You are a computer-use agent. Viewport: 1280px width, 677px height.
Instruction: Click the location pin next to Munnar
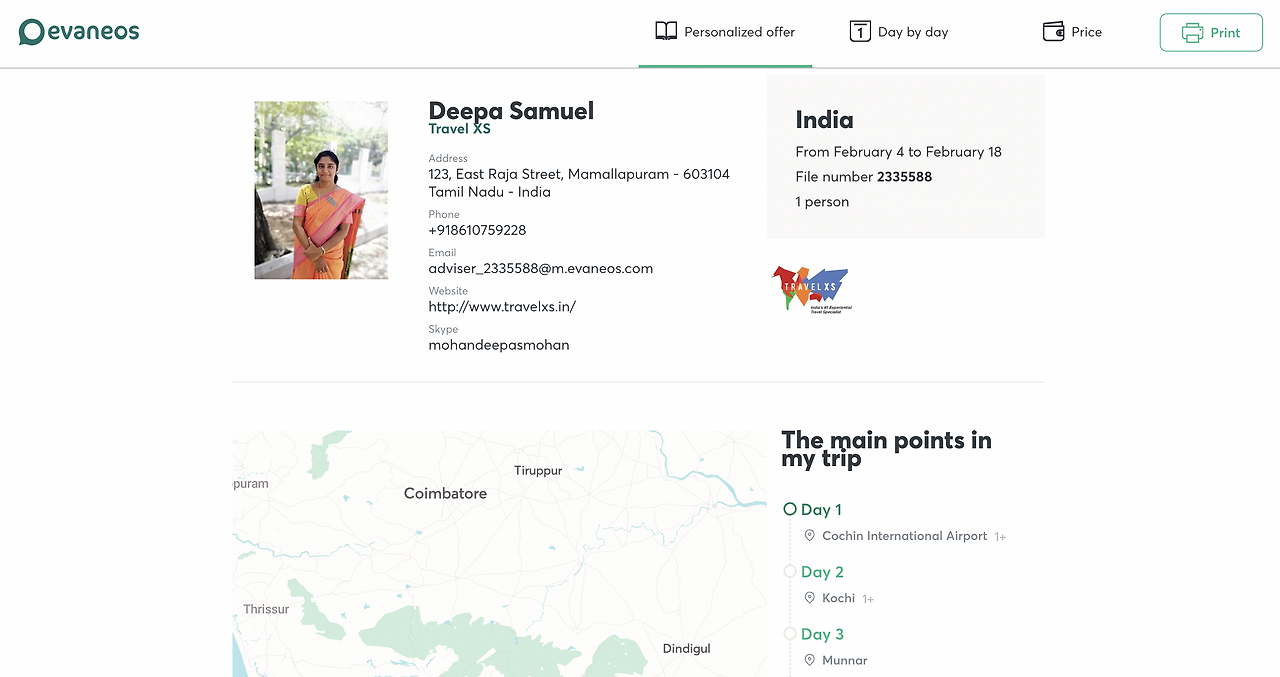pos(810,660)
